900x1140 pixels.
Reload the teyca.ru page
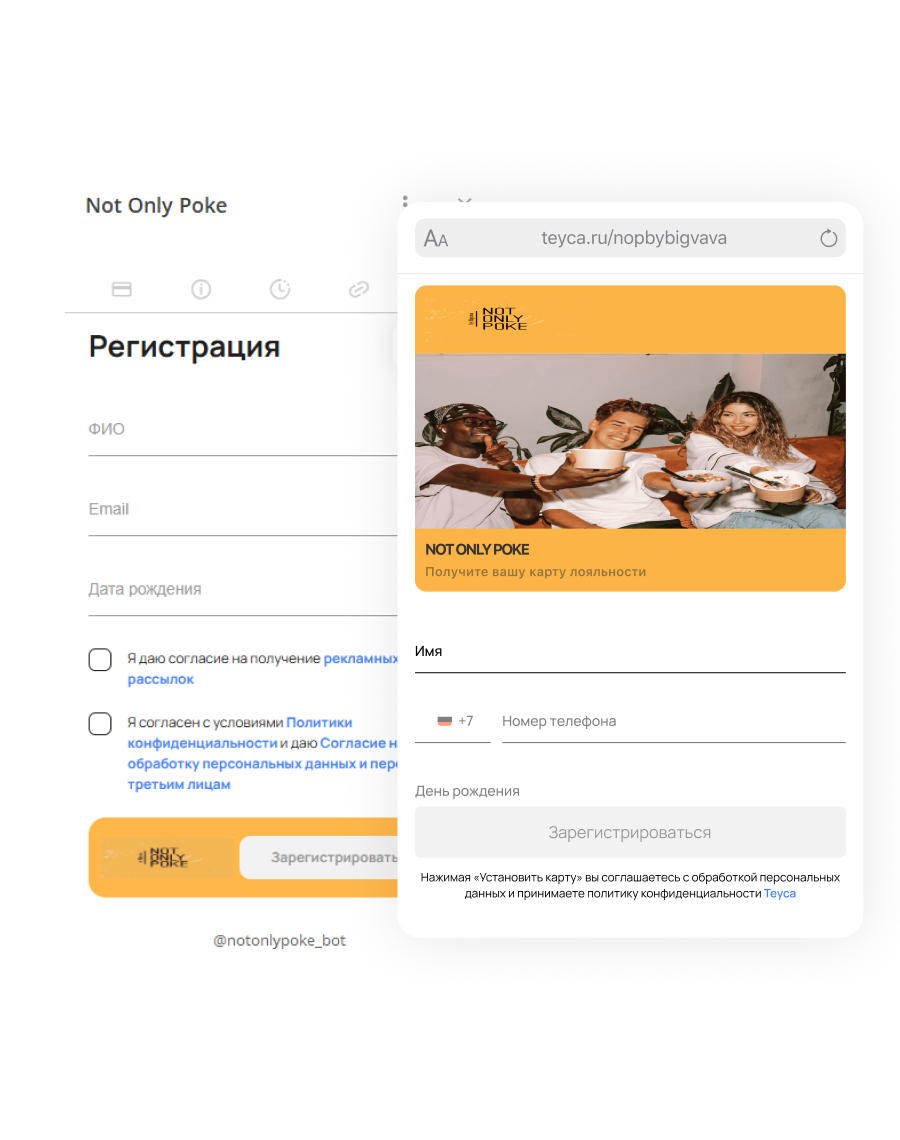coord(828,238)
